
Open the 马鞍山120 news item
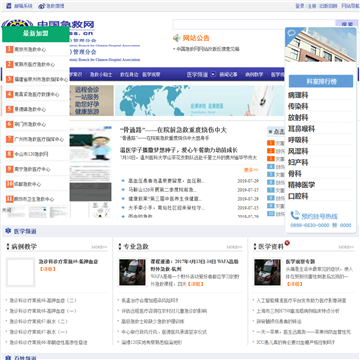(x=162, y=190)
